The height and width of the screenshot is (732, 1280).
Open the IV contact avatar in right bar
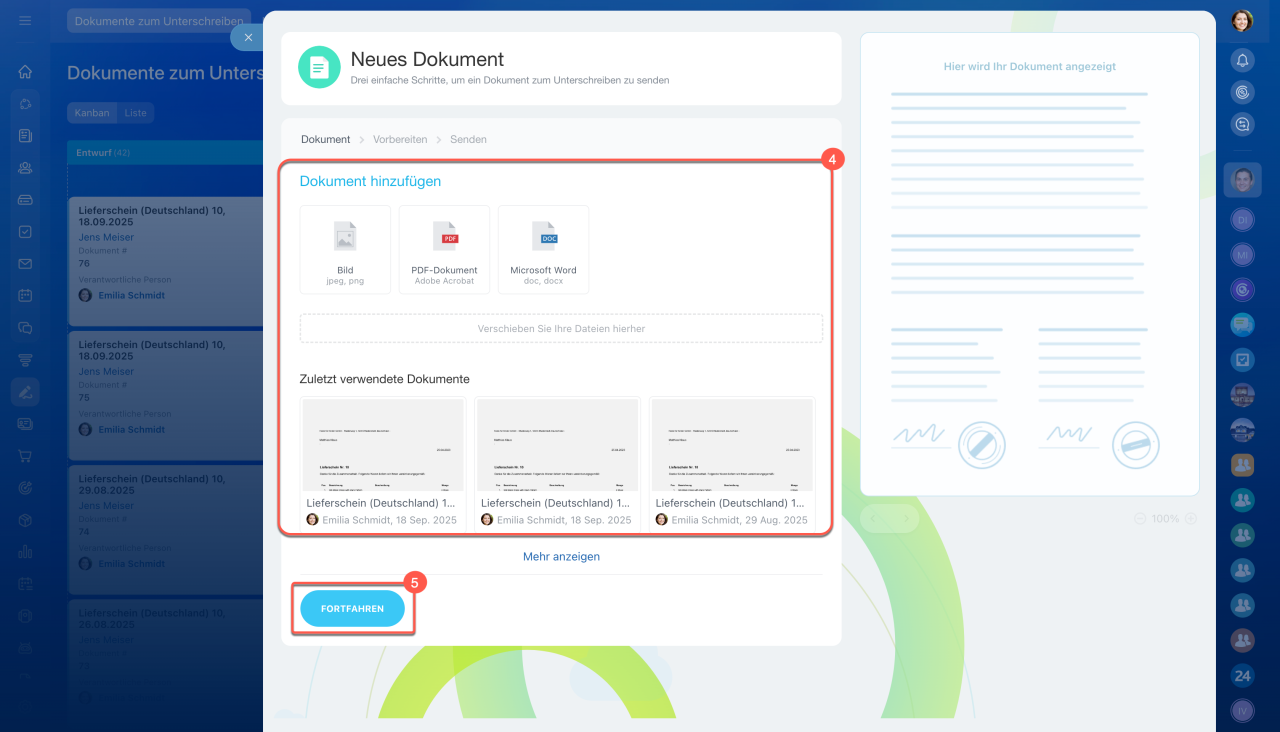pyautogui.click(x=1242, y=710)
